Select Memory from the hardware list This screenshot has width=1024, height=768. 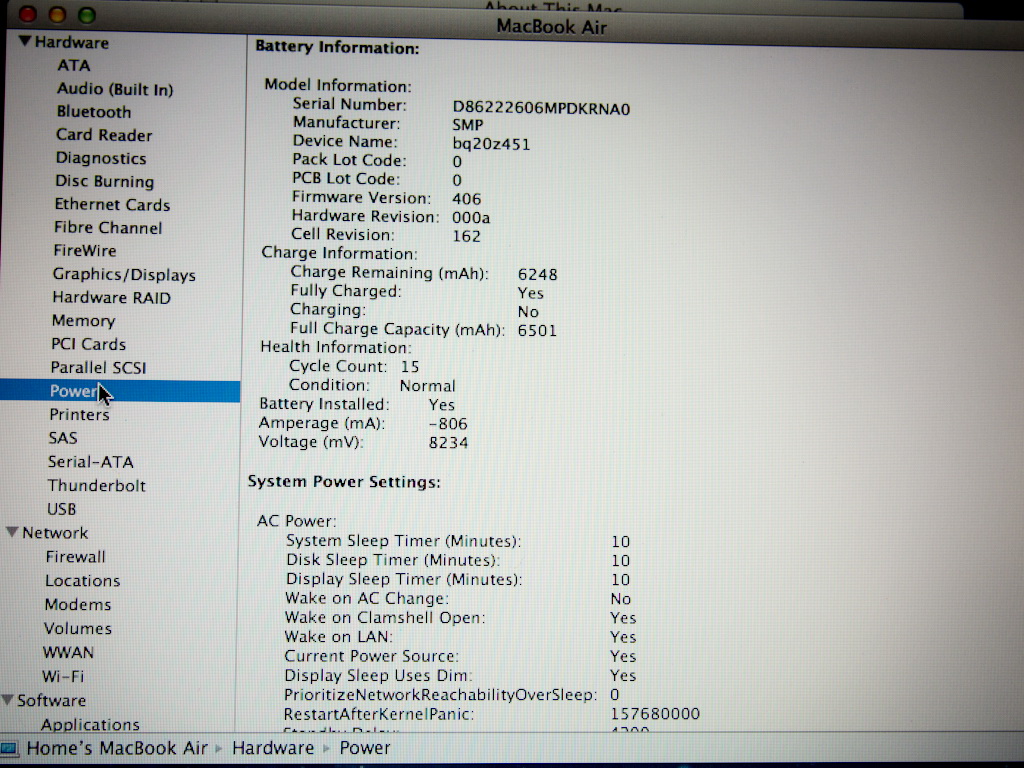tap(83, 321)
